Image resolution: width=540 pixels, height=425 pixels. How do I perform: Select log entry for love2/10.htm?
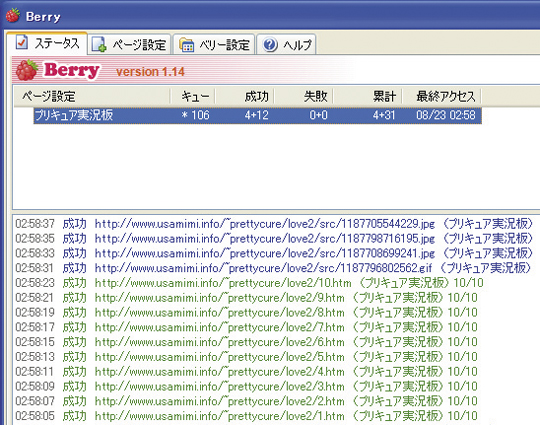[x=249, y=283]
